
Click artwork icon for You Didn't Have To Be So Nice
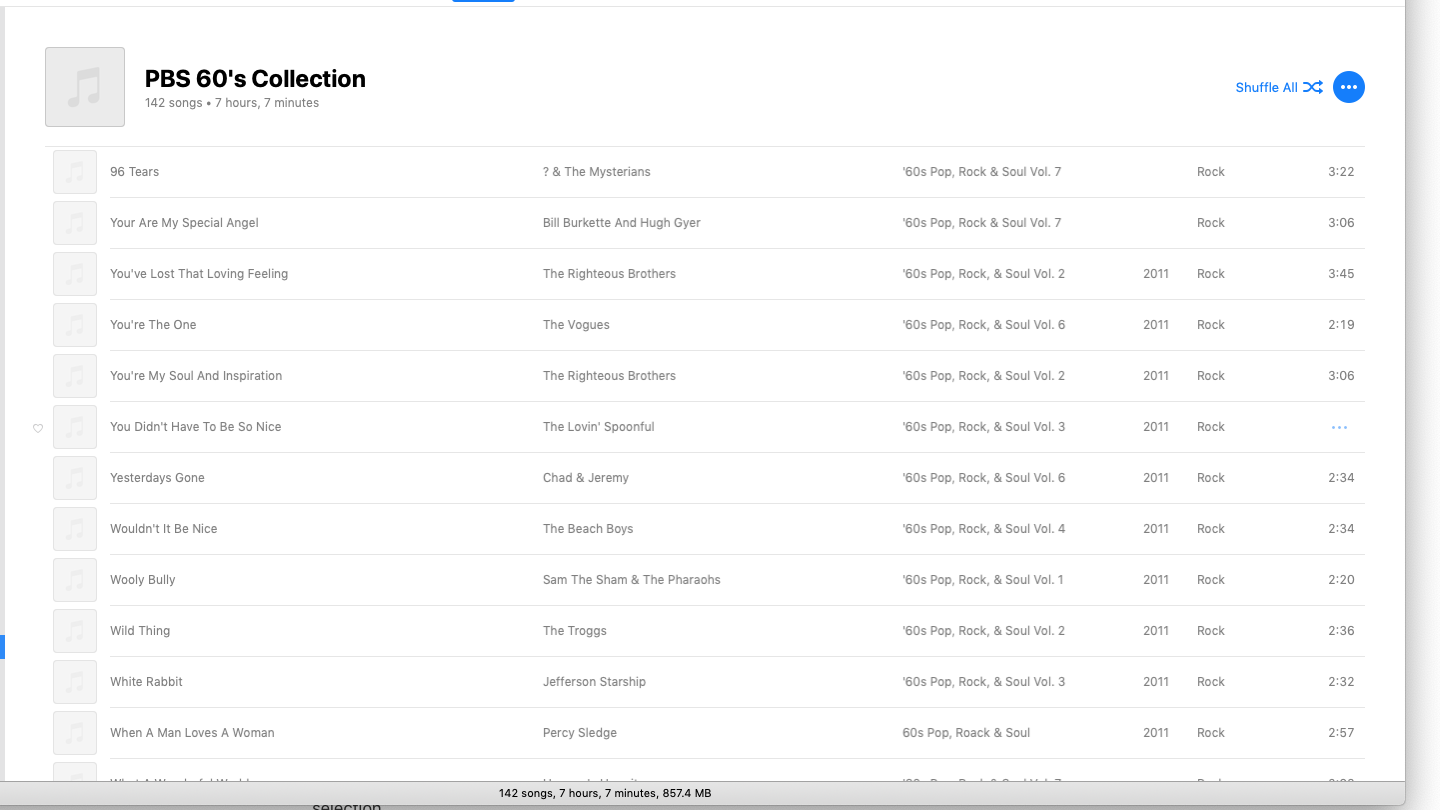75,427
